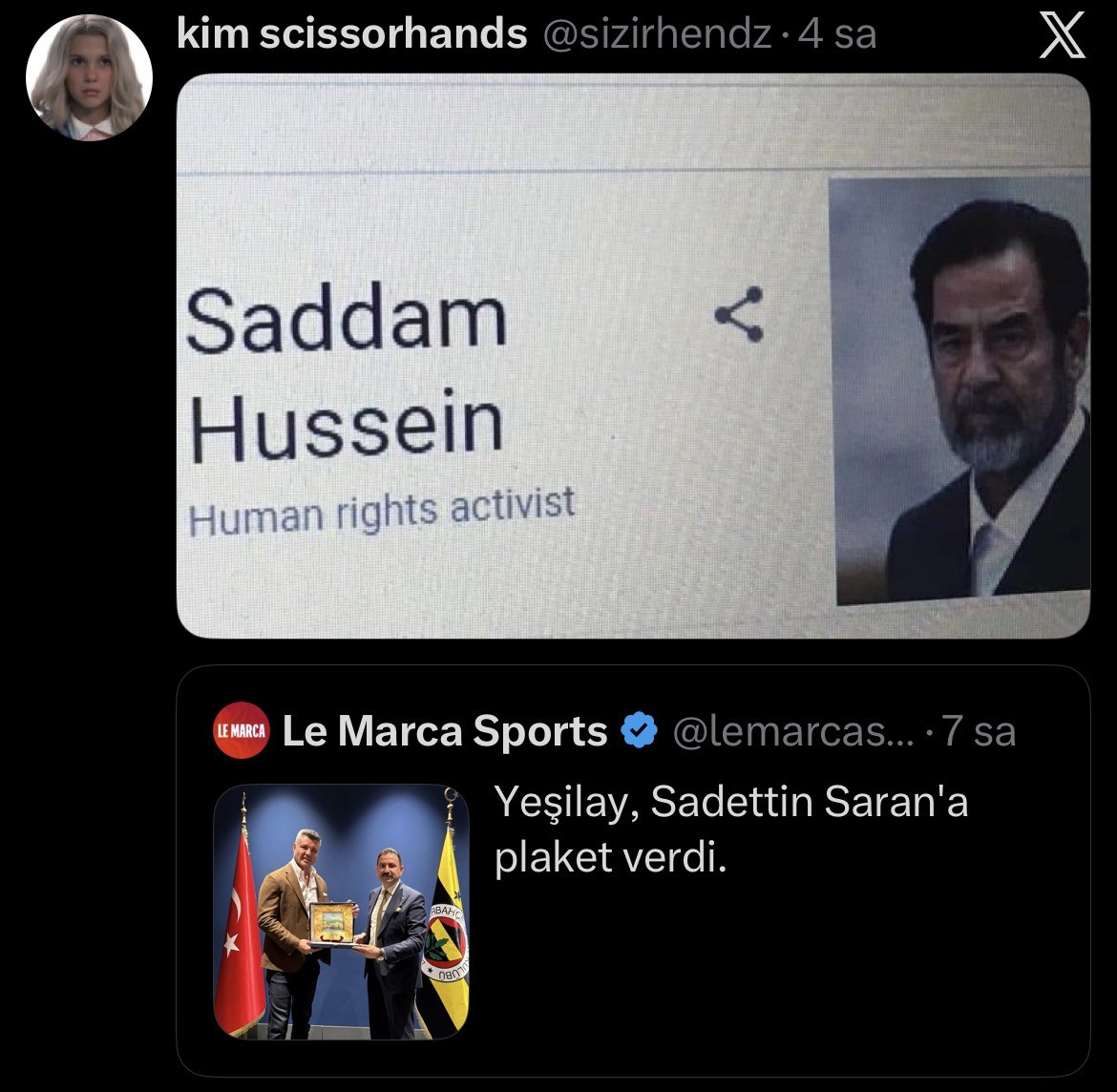The height and width of the screenshot is (1092, 1117).
Task: Open the Saddam Hussein screenshot image
Action: click(633, 356)
